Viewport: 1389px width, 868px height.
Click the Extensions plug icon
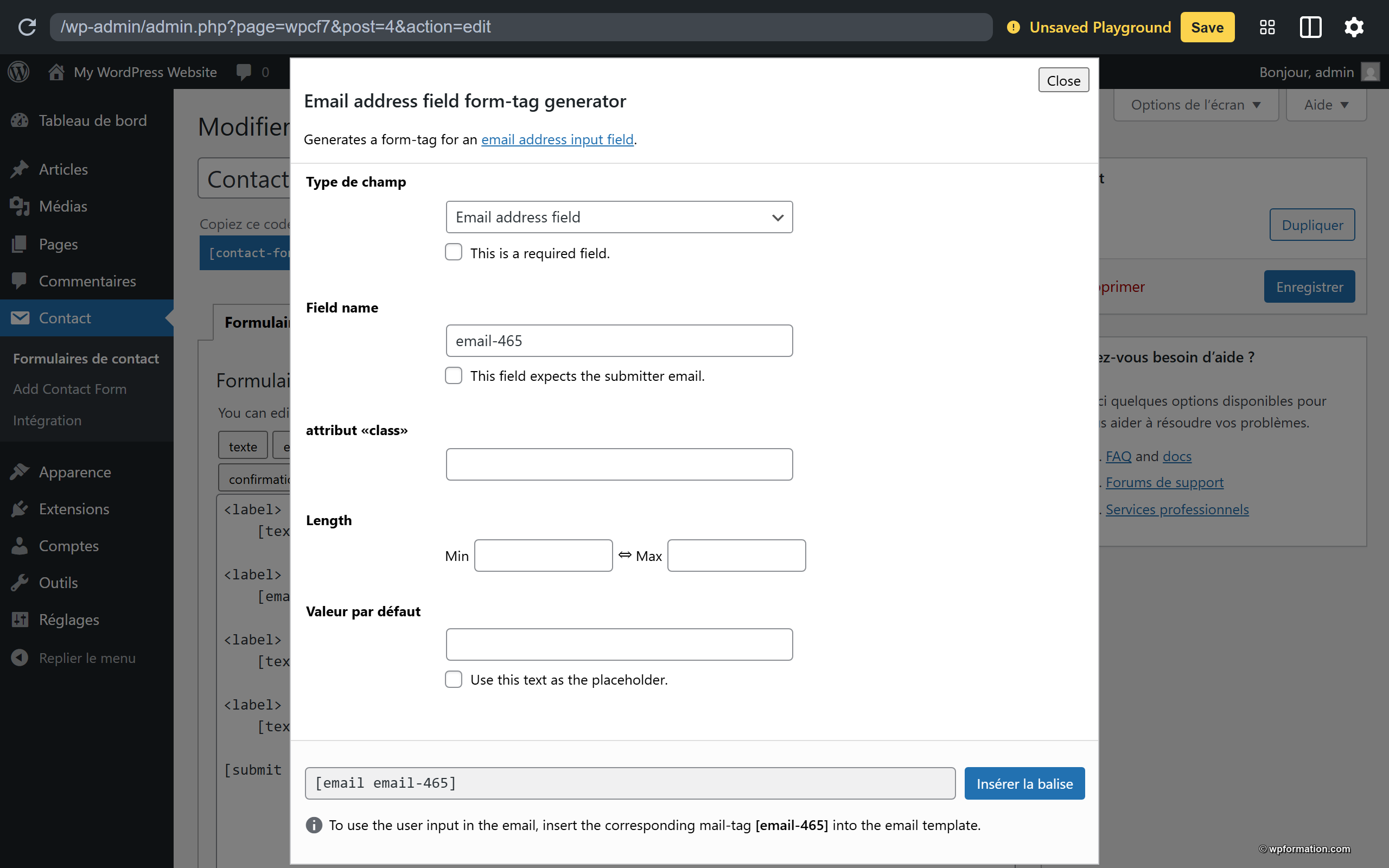[20, 509]
